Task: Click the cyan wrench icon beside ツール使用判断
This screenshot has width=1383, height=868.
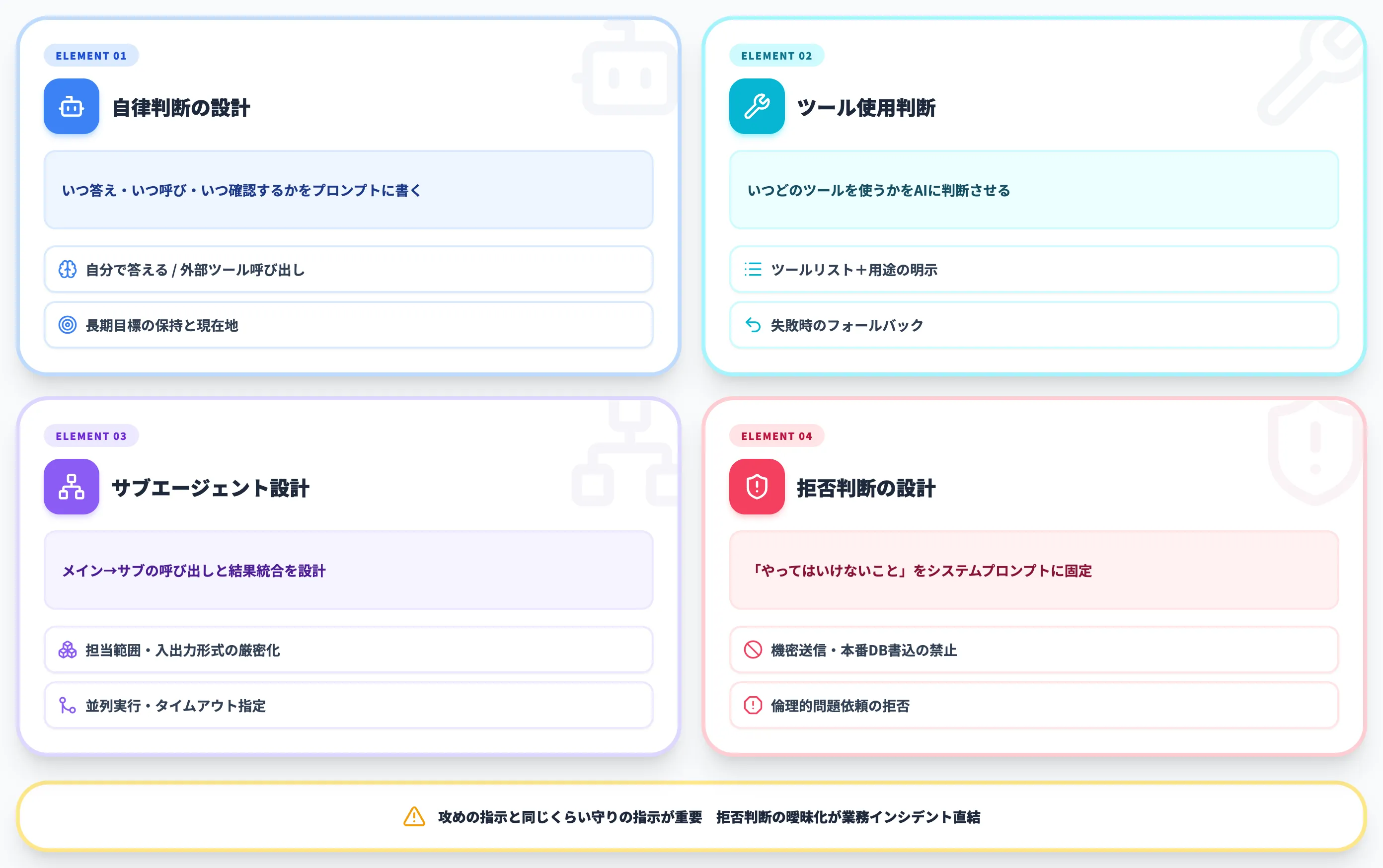Action: coord(757,106)
